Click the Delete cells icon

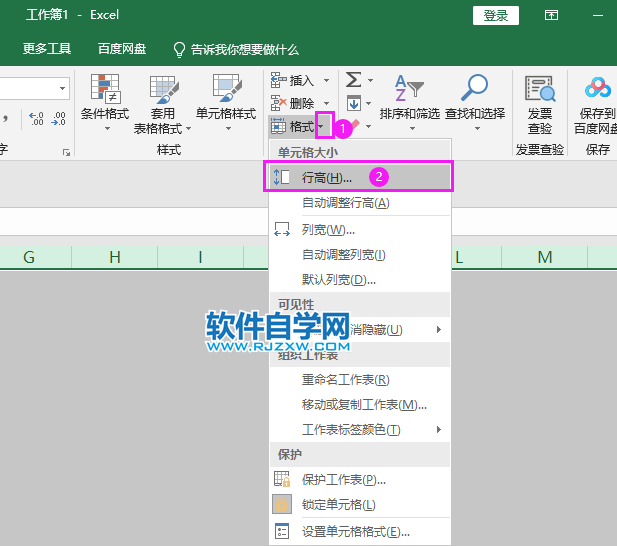[x=279, y=103]
